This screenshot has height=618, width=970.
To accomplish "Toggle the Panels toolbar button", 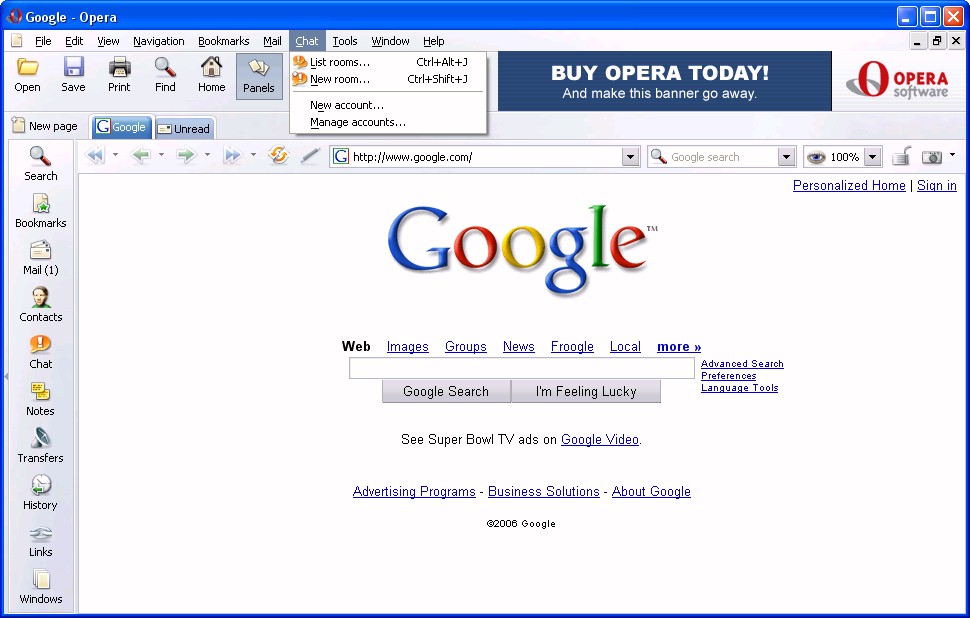I will [x=259, y=76].
